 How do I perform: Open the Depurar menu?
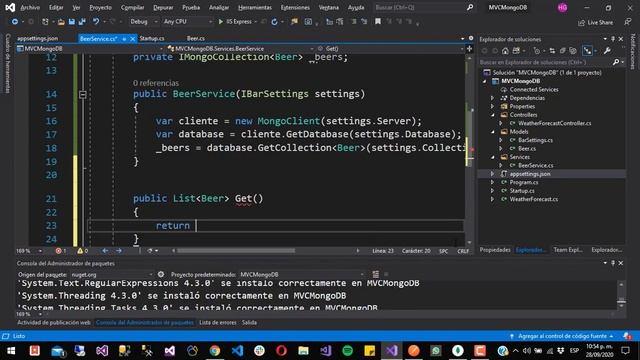(163, 7)
